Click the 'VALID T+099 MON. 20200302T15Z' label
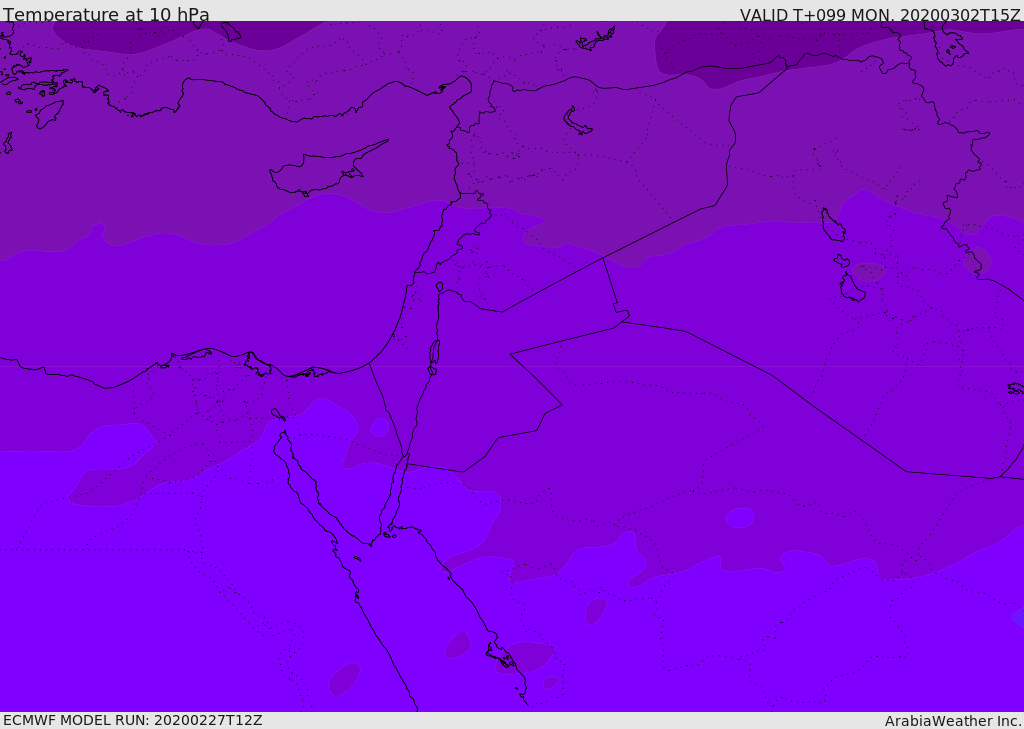The width and height of the screenshot is (1024, 729). (880, 15)
